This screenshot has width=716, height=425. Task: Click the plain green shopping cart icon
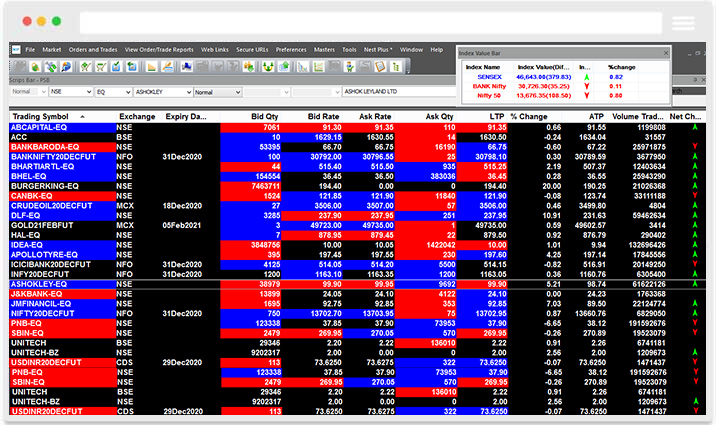click(101, 67)
